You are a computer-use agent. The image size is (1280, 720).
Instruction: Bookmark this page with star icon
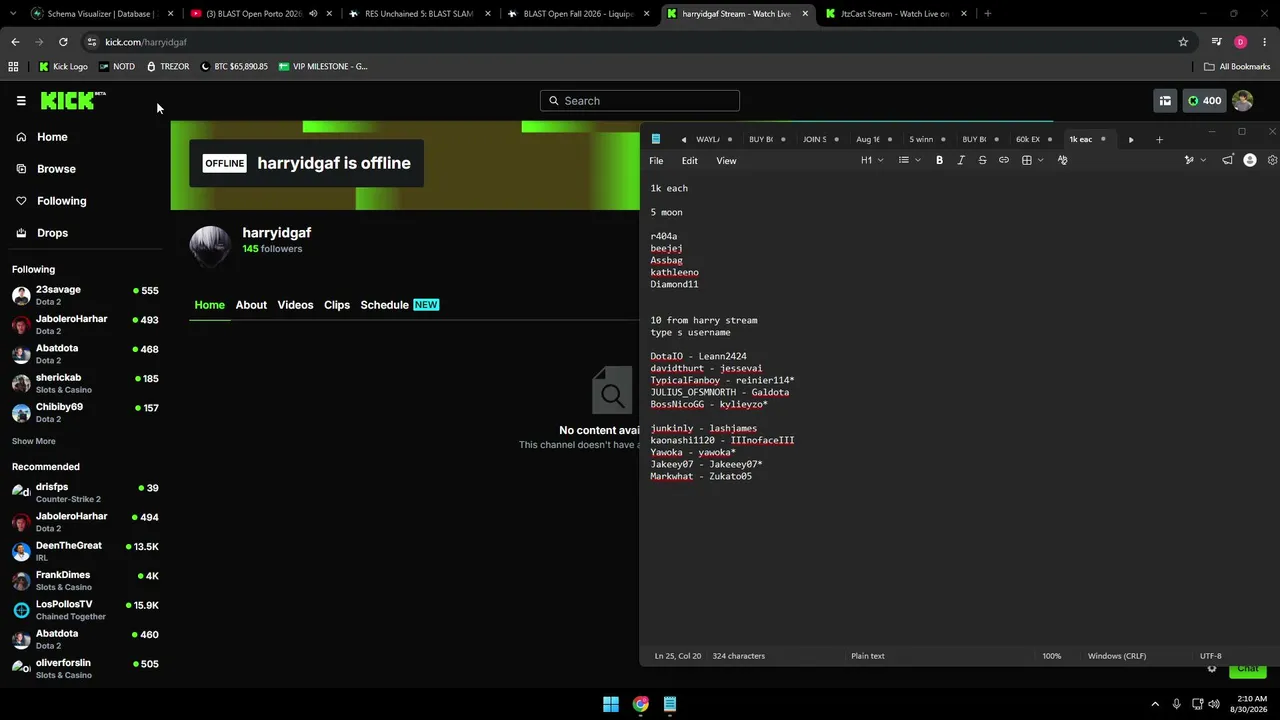(1183, 42)
